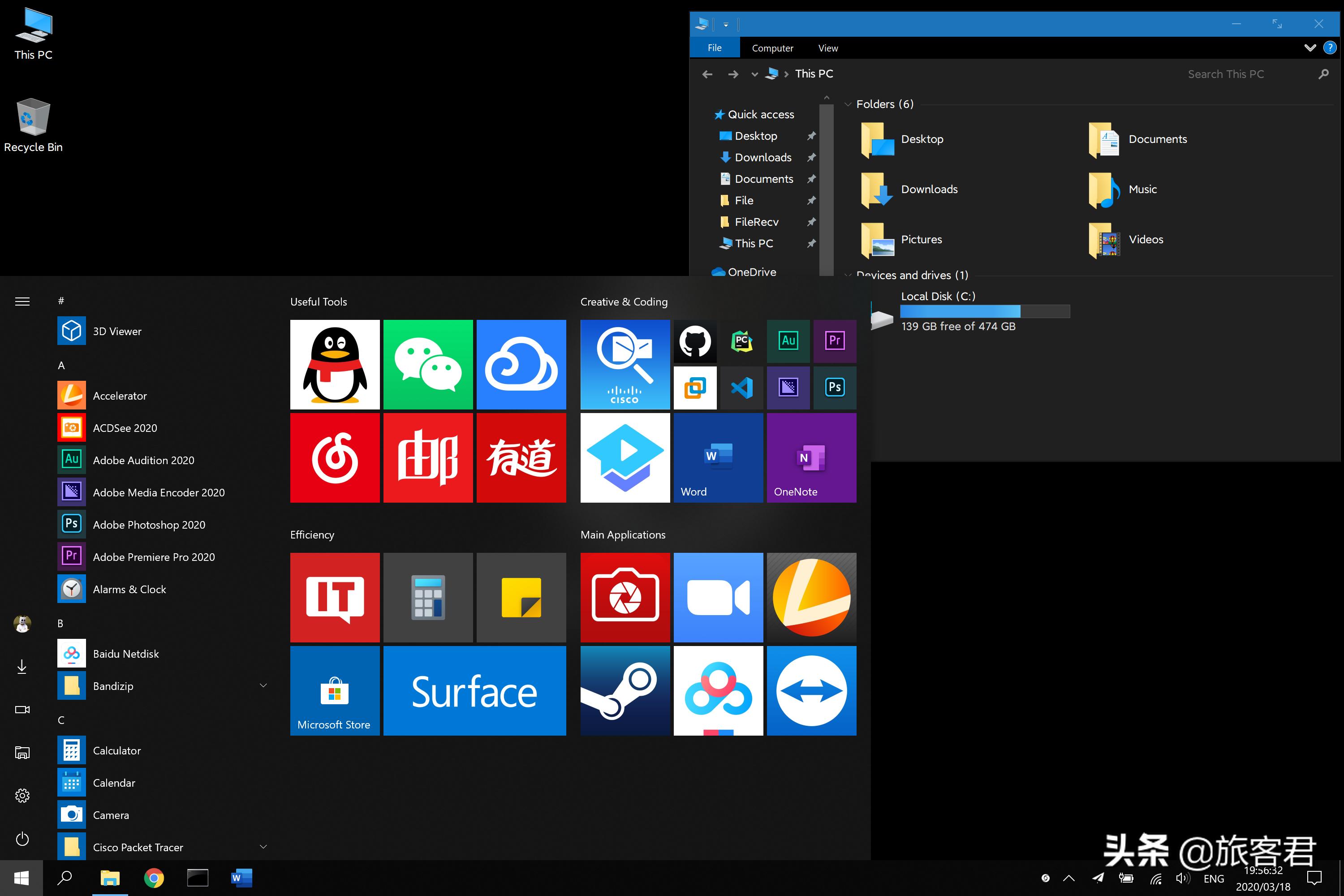The height and width of the screenshot is (896, 1344).
Task: Unpin Downloads from Quick access
Action: point(811,157)
